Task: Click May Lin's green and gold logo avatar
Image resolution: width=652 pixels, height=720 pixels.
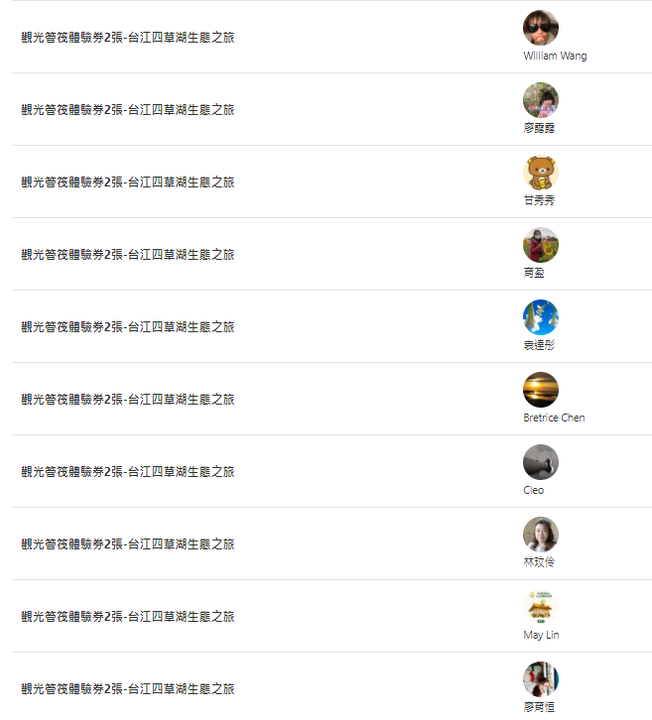Action: [x=540, y=607]
